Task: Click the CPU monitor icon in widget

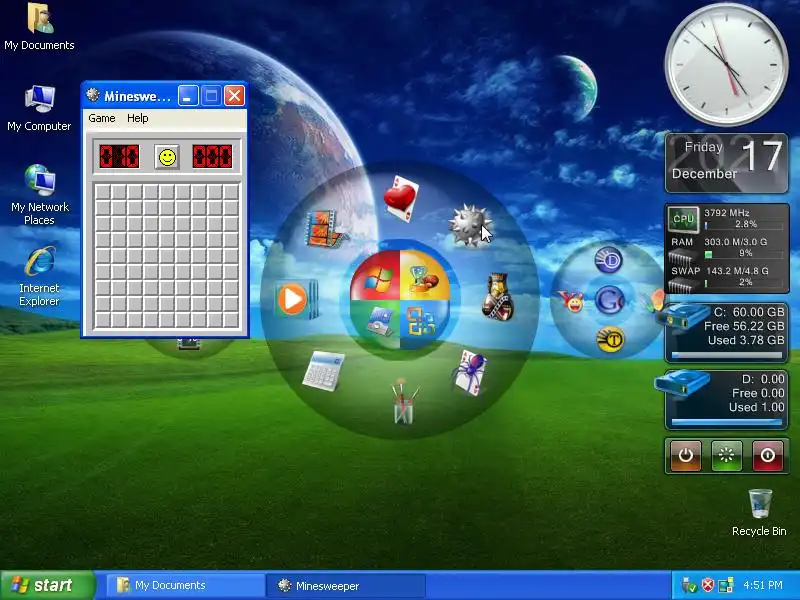Action: pyautogui.click(x=683, y=219)
